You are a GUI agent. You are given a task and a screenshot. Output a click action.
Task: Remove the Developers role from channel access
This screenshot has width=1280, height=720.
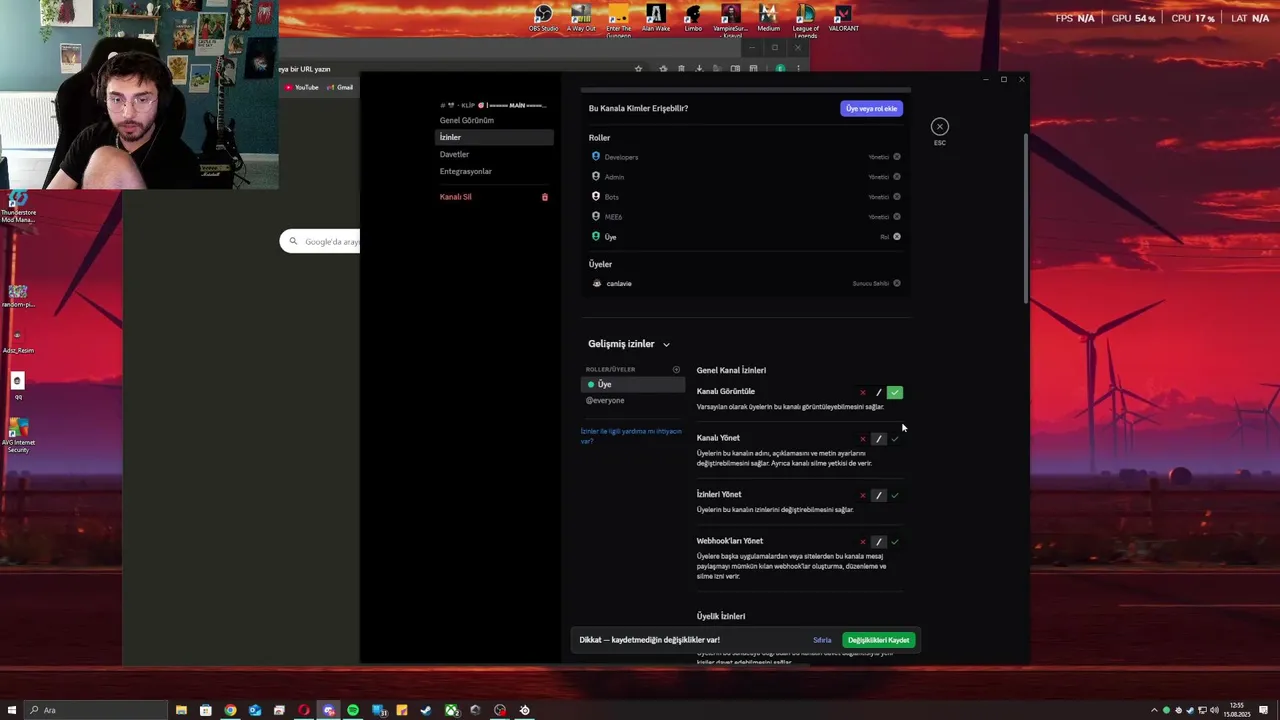click(x=896, y=157)
